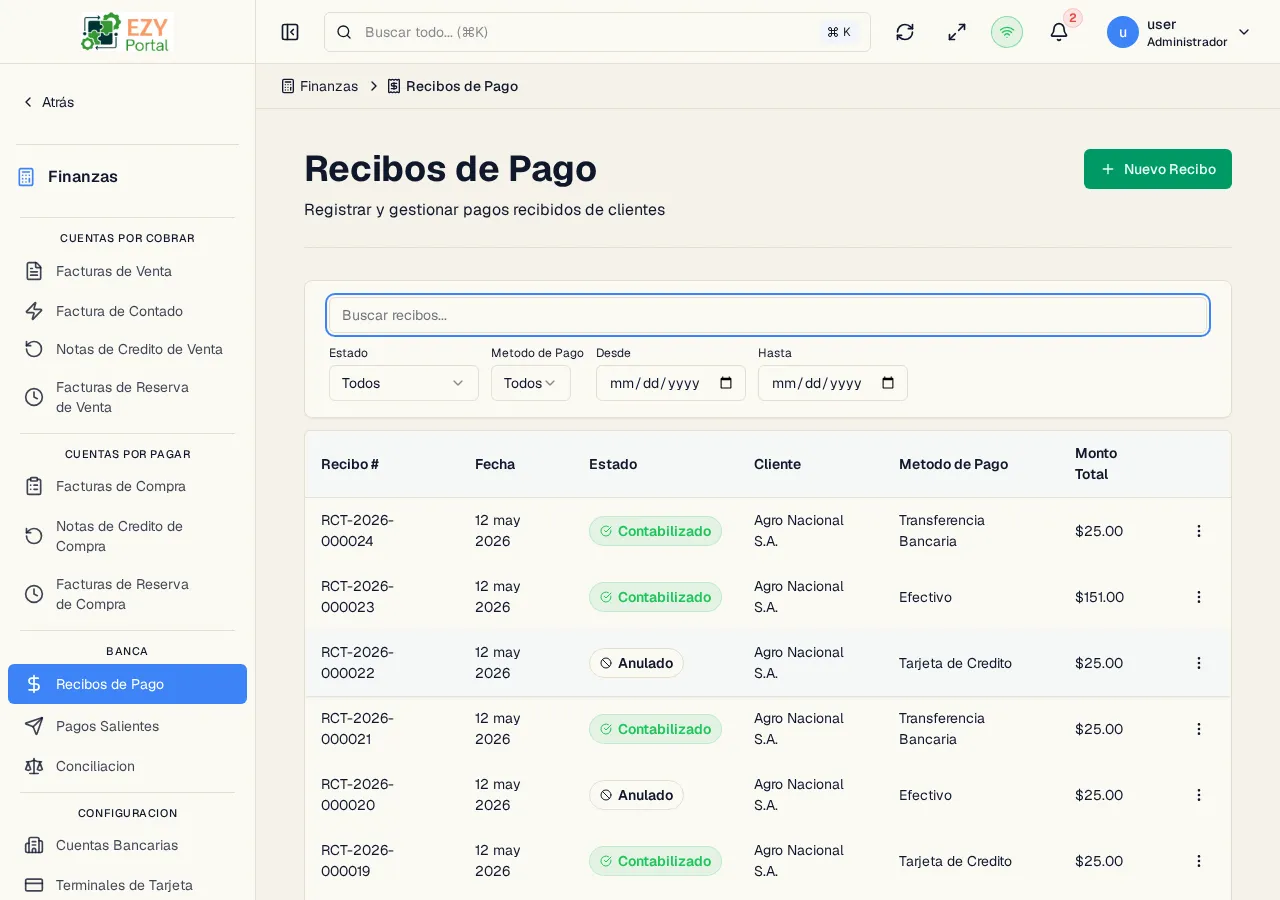Image resolution: width=1280 pixels, height=900 pixels.
Task: Click Facturas de Reserva de Compra clock icon
Action: pos(34,594)
